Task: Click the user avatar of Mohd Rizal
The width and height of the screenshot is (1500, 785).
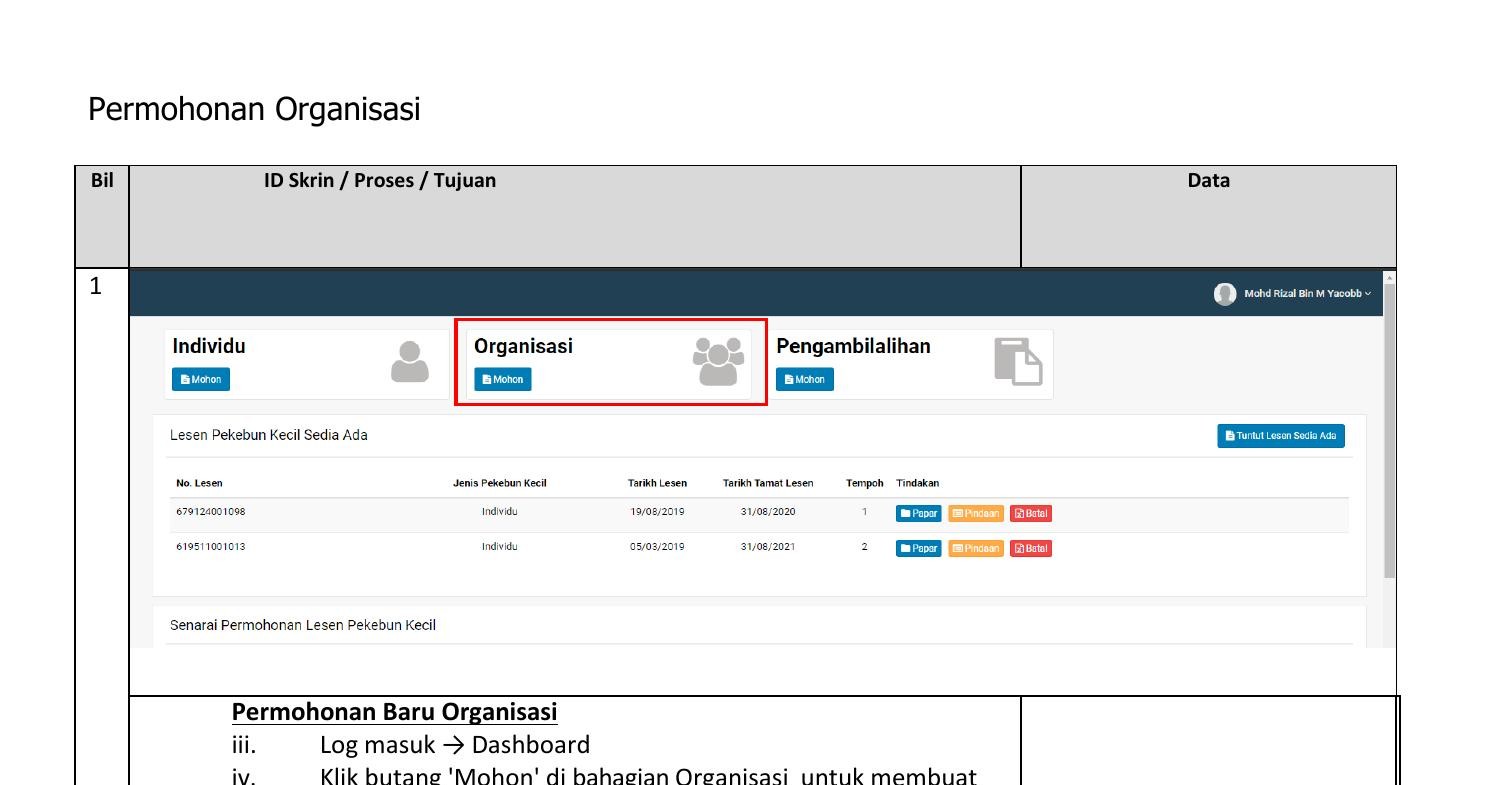Action: click(1226, 293)
